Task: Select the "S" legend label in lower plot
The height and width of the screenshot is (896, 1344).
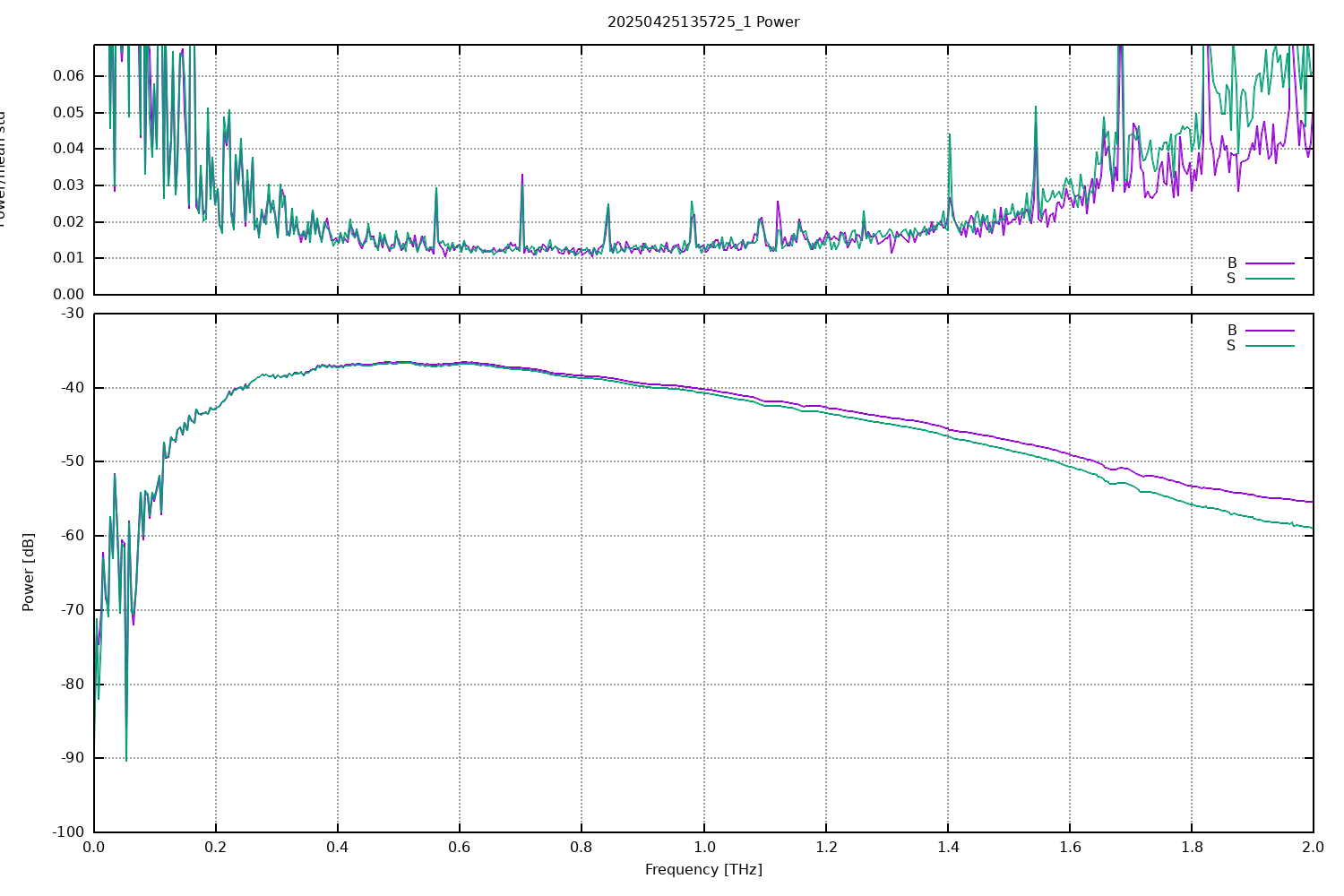Action: point(1231,346)
